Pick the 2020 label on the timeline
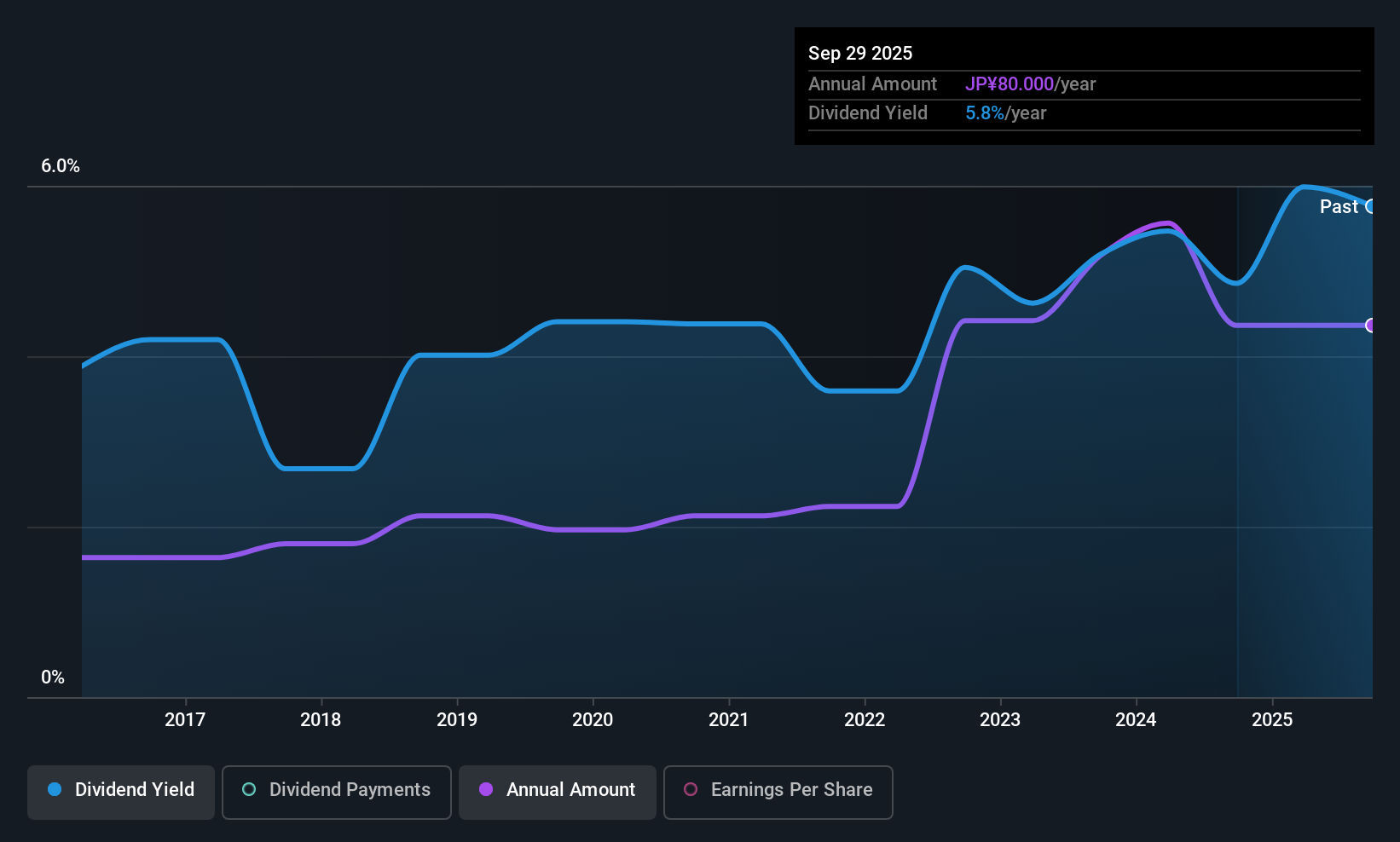Image resolution: width=1400 pixels, height=842 pixels. [593, 720]
